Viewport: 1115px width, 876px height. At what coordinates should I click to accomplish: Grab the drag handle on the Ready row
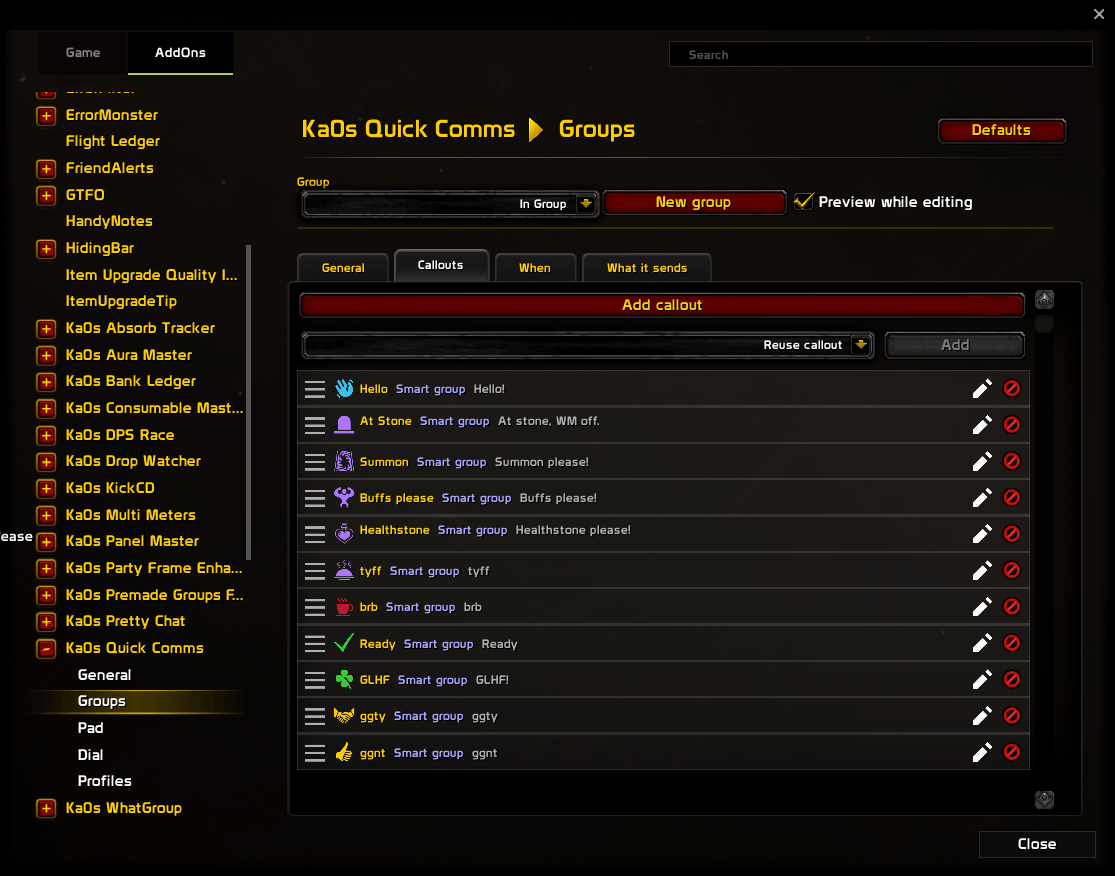click(314, 643)
